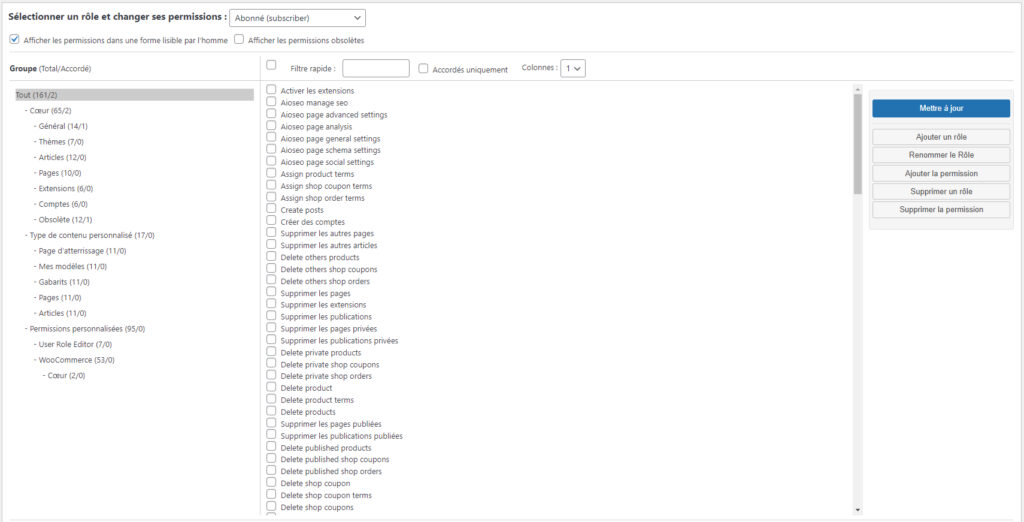Select Général (14/1) group
The image size is (1024, 522).
point(63,126)
